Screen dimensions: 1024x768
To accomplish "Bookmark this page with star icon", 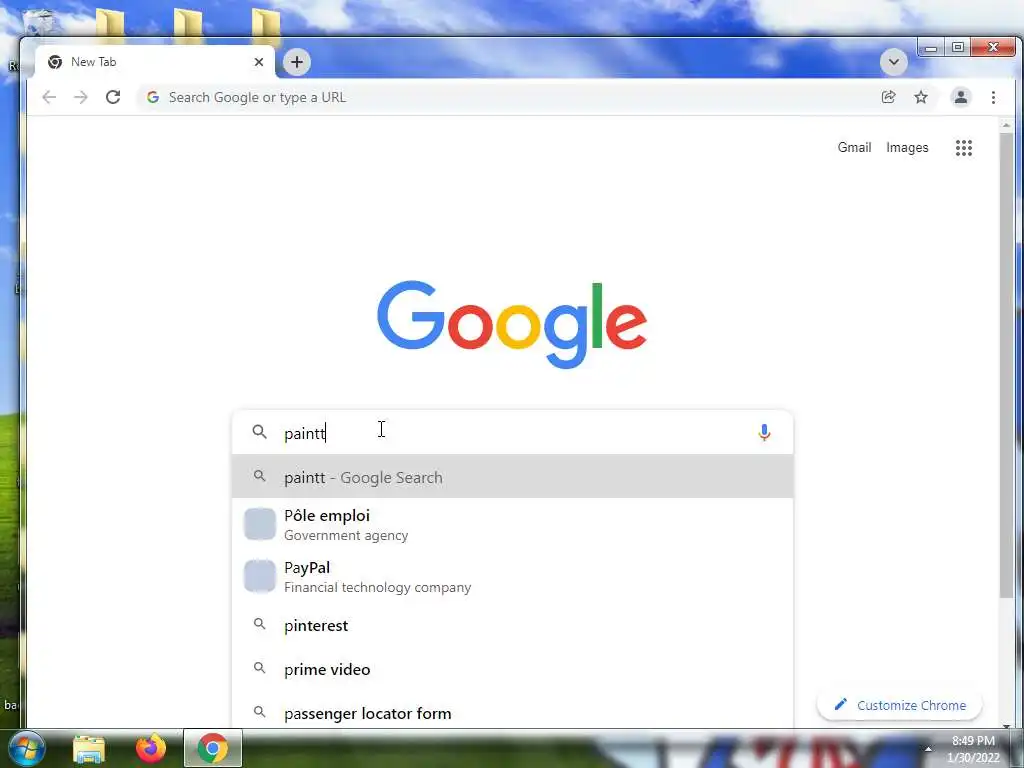I will click(921, 97).
